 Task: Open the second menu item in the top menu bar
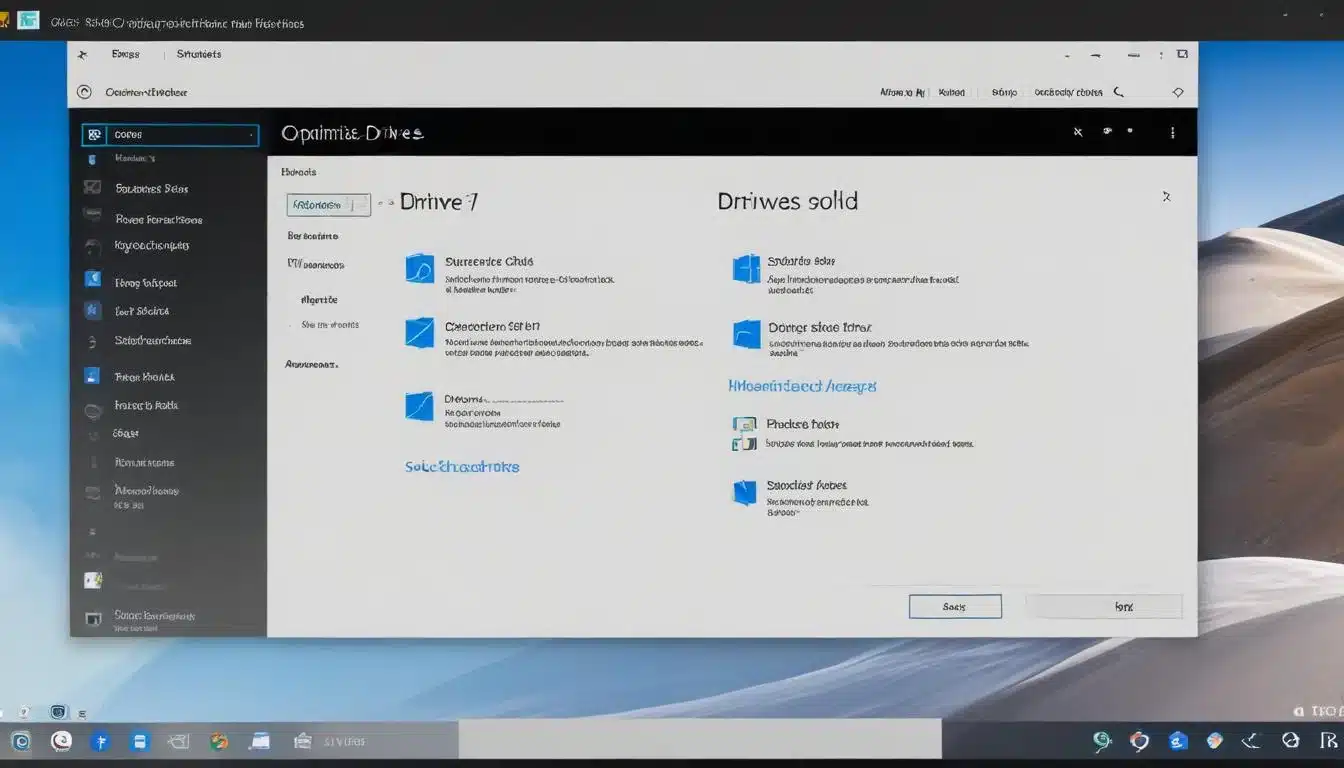tap(198, 54)
